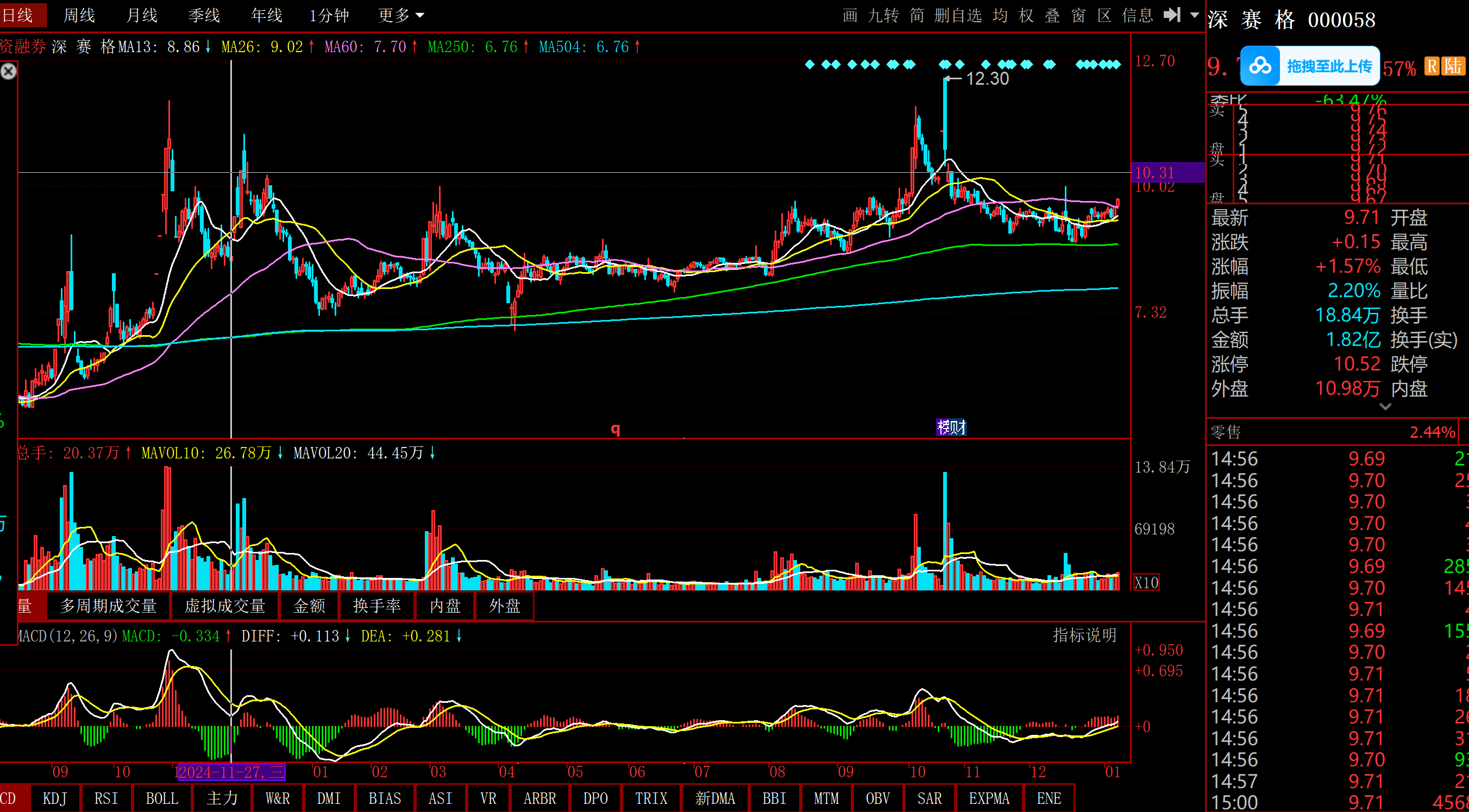
Task: Click the 理财 marker on price chart
Action: point(951,427)
